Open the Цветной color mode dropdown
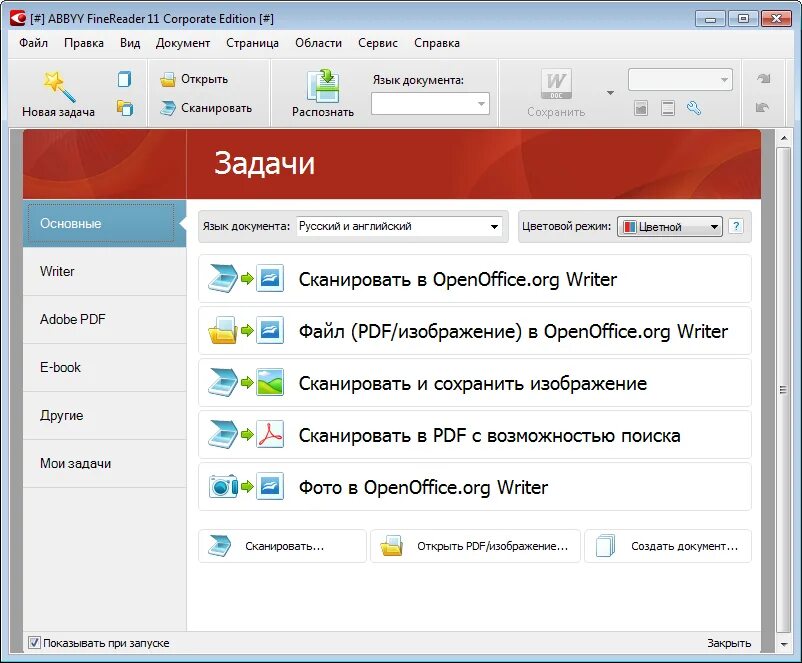 click(670, 227)
